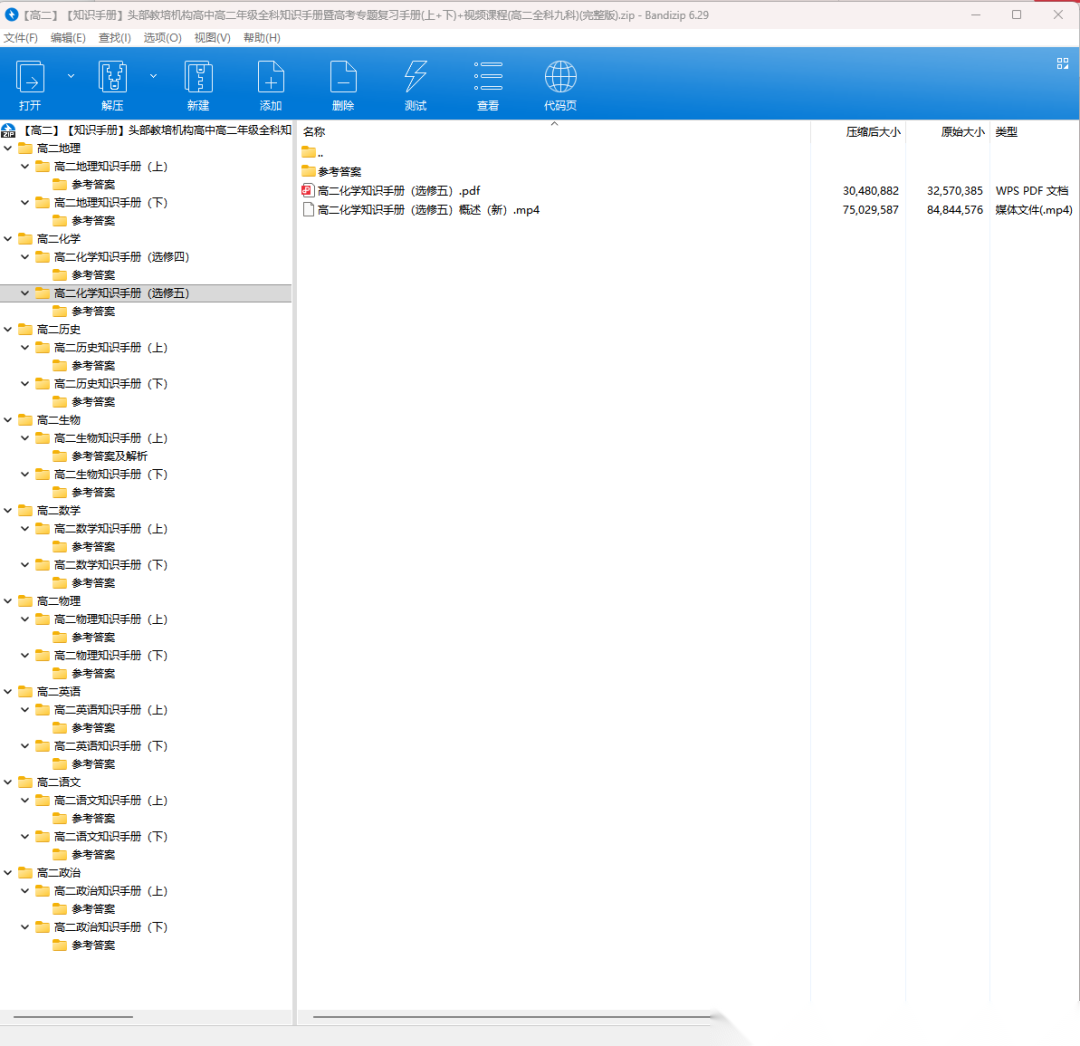This screenshot has height=1046, width=1080.
Task: Open dropdown arrow beside 解压 button
Action: tap(153, 76)
